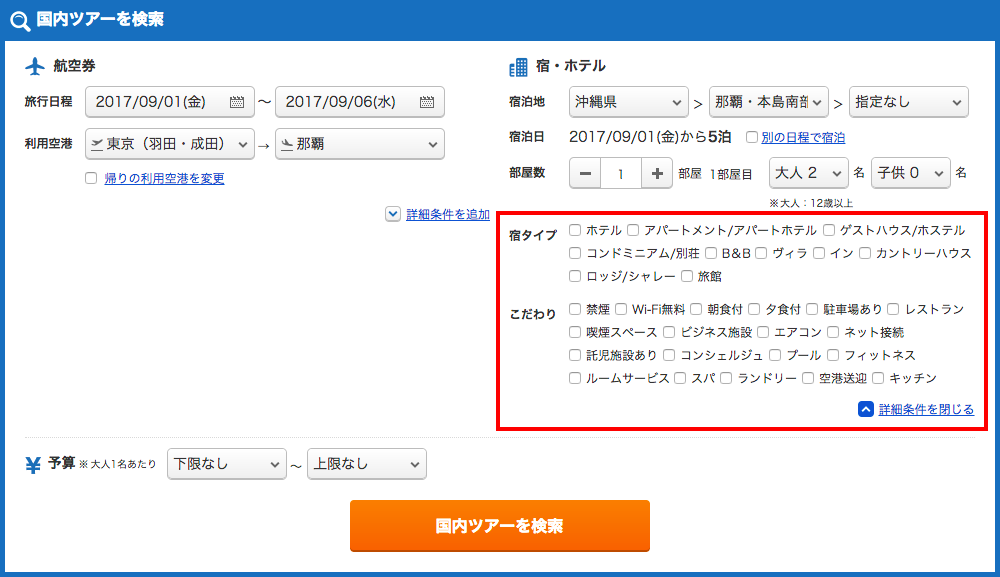Screen dimensions: 1000x577
Task: Click the blue chevron icon next to 詳細条件を追加
Action: [x=393, y=214]
